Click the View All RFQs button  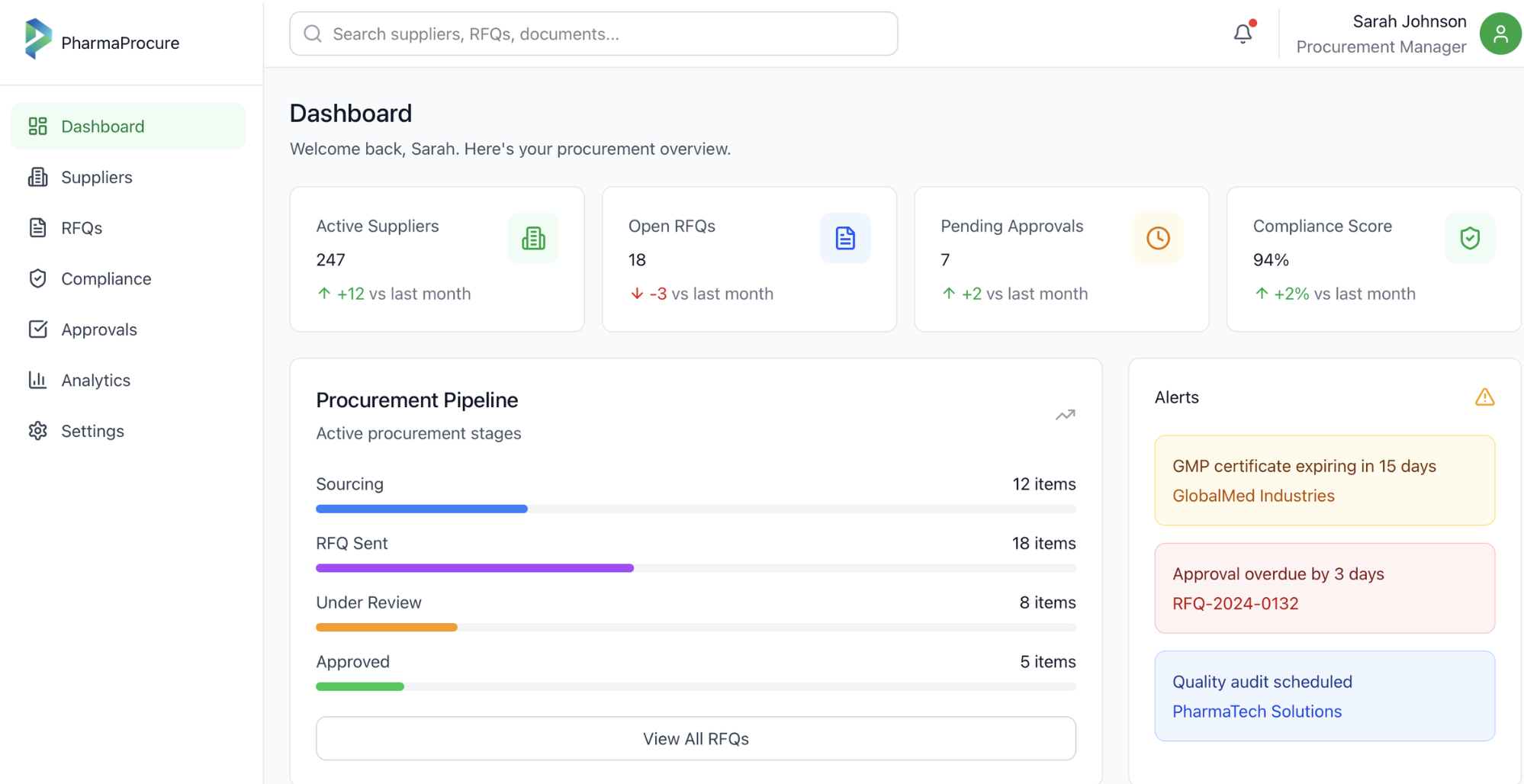[x=695, y=737]
